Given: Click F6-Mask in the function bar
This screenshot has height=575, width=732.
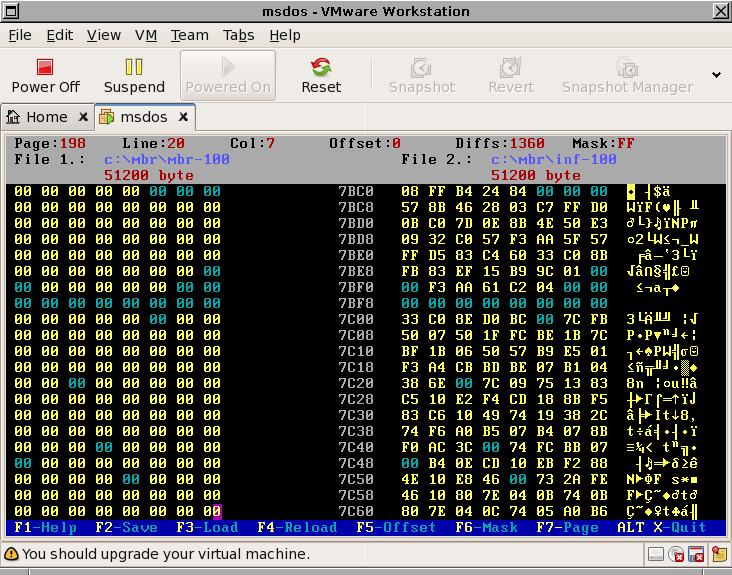Looking at the screenshot, I should click(x=486, y=527).
